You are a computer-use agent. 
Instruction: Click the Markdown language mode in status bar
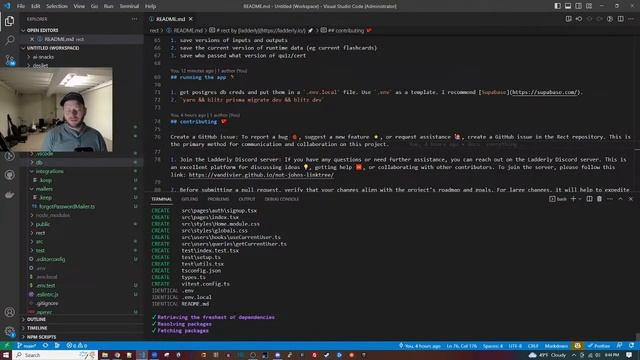coord(556,346)
